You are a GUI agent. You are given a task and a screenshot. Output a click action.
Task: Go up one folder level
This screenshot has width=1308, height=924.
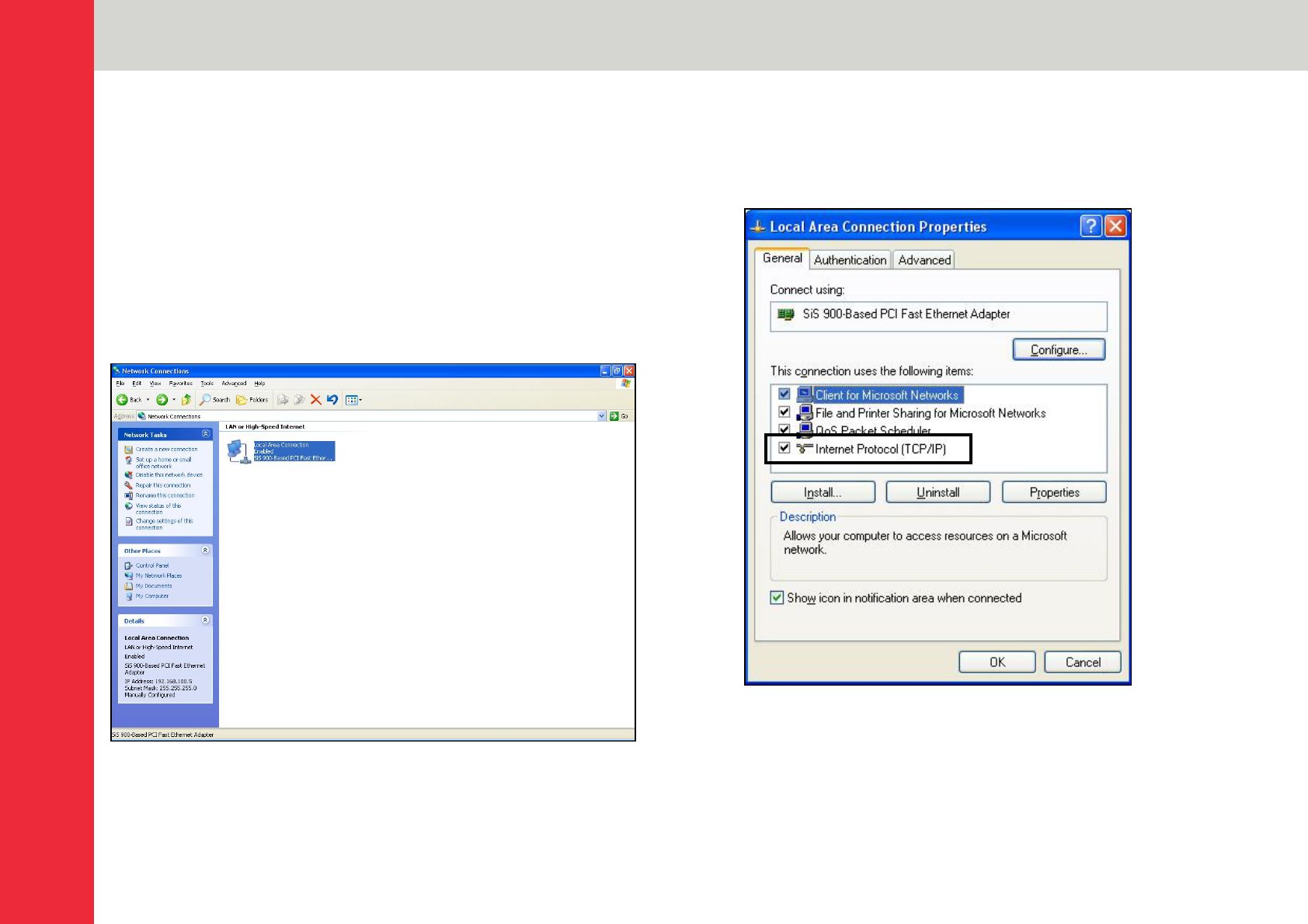pos(186,400)
